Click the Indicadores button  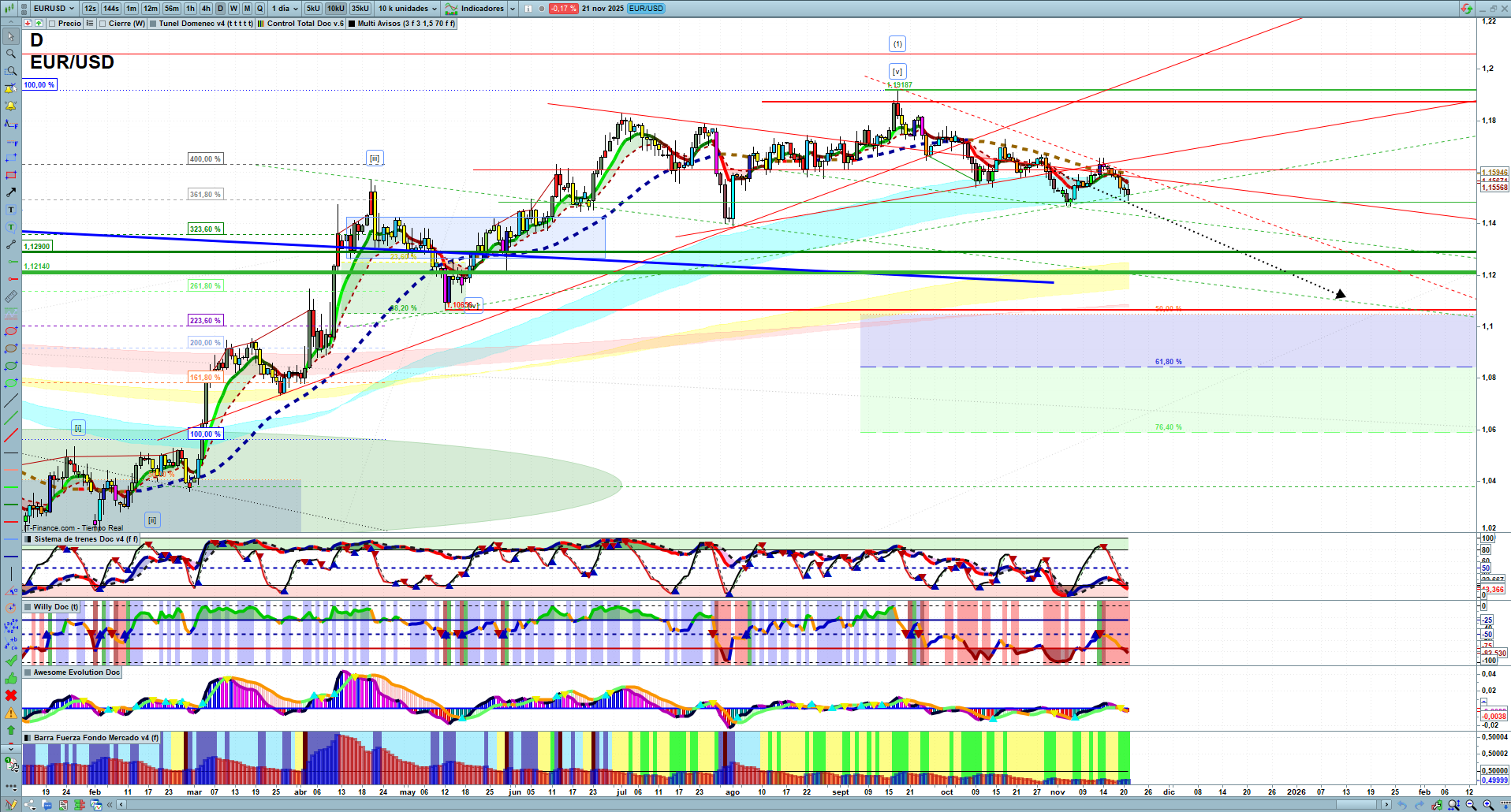pyautogui.click(x=475, y=9)
